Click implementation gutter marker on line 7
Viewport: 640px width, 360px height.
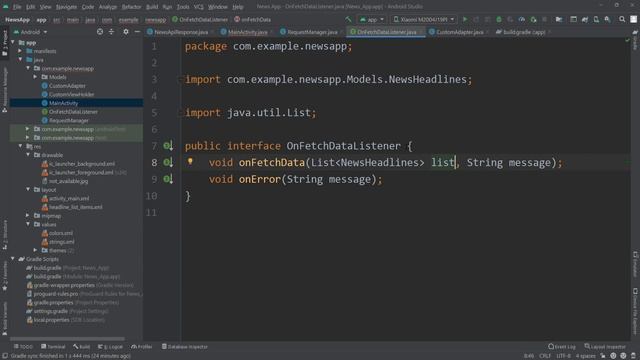[168, 146]
